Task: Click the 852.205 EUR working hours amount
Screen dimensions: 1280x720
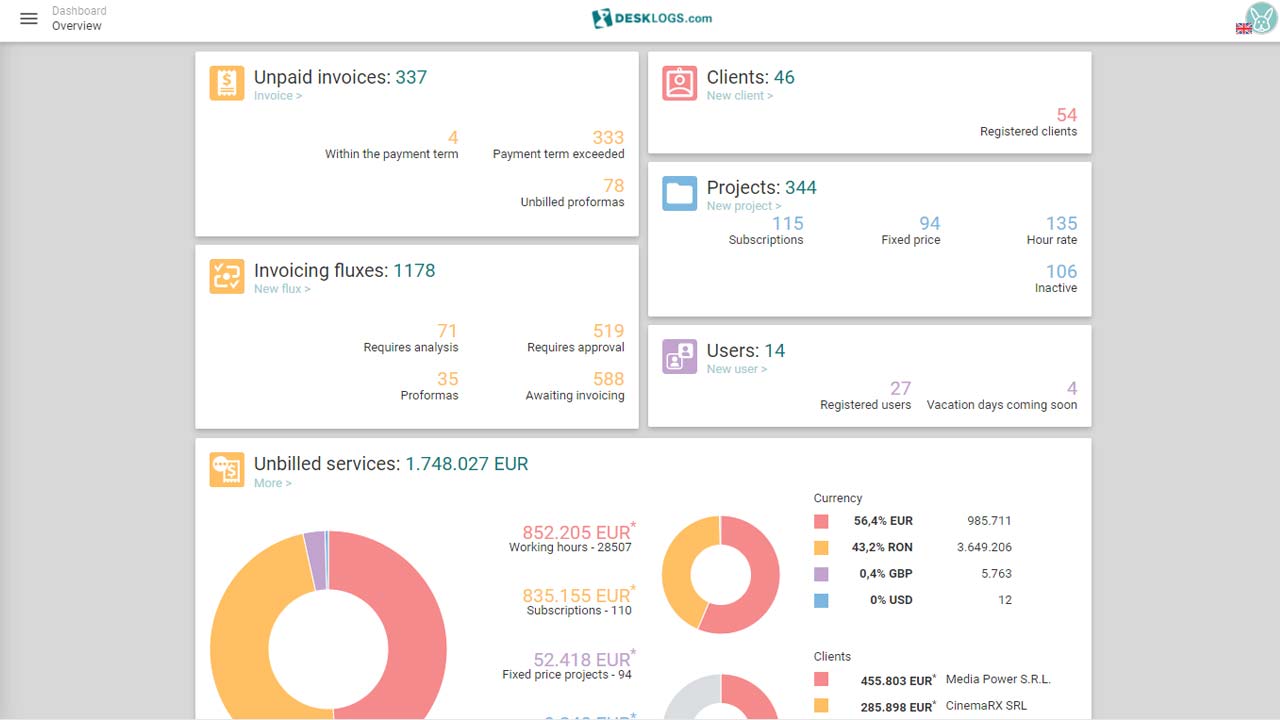Action: (579, 532)
